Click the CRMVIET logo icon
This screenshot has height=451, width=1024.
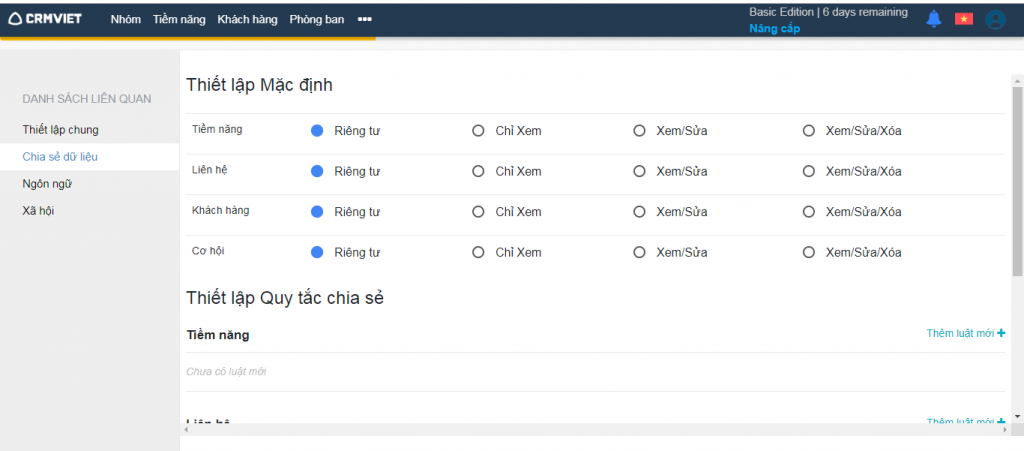point(15,19)
